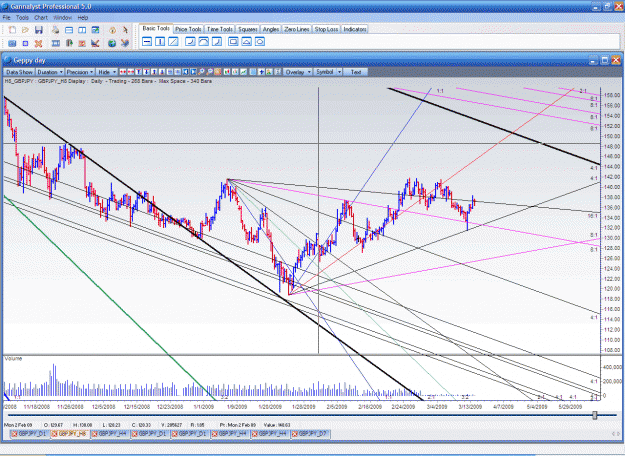
Task: Click the globe icon in the main toolbar
Action: tap(112, 43)
